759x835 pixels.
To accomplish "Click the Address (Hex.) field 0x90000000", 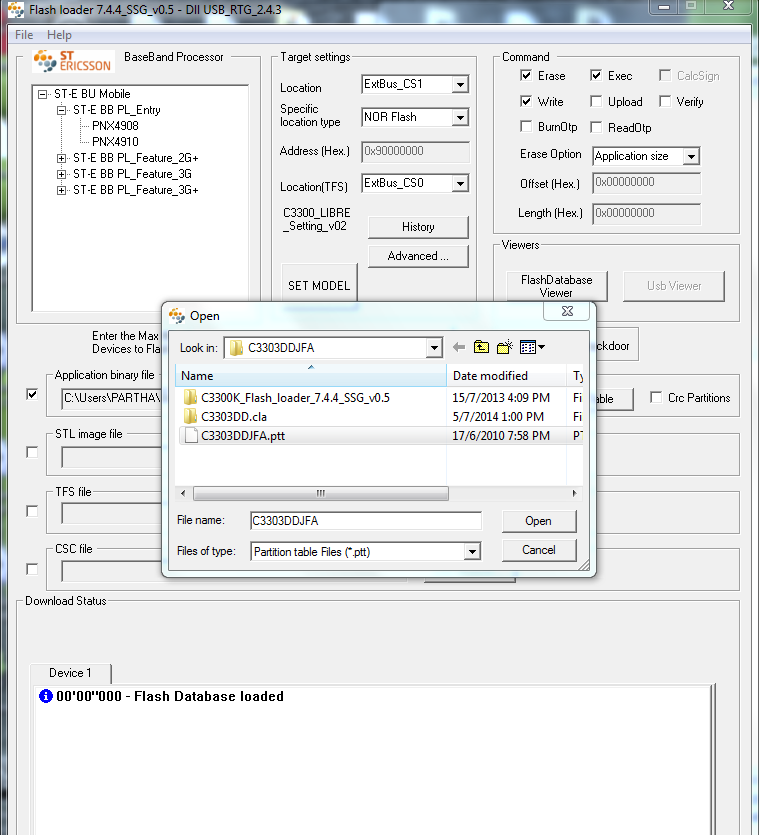I will click(415, 151).
